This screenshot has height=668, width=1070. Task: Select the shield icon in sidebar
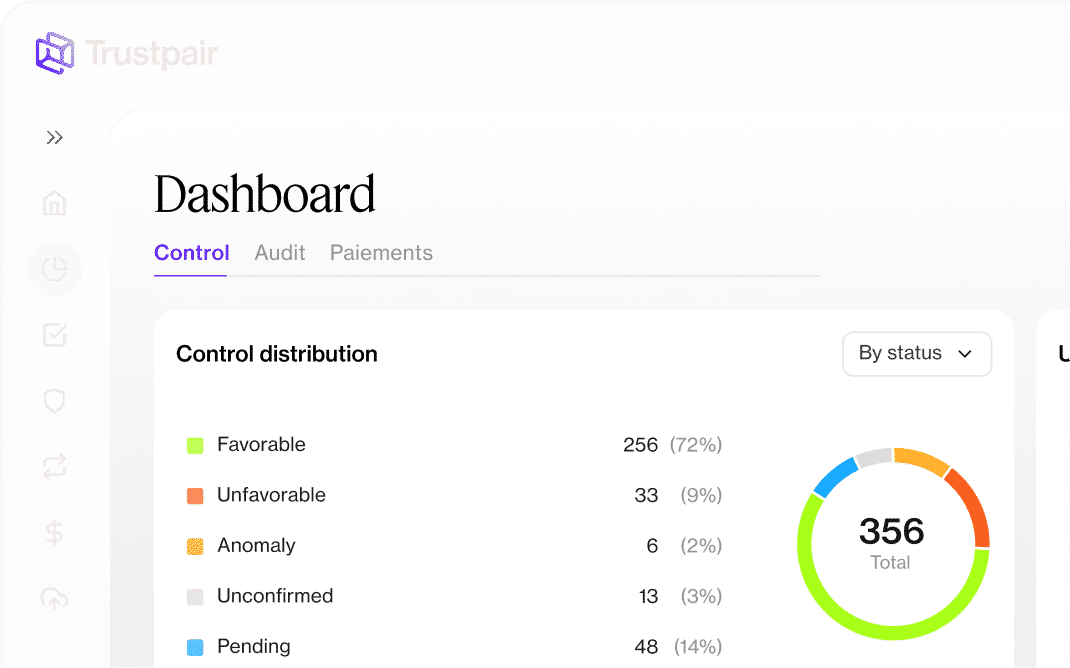pos(55,401)
